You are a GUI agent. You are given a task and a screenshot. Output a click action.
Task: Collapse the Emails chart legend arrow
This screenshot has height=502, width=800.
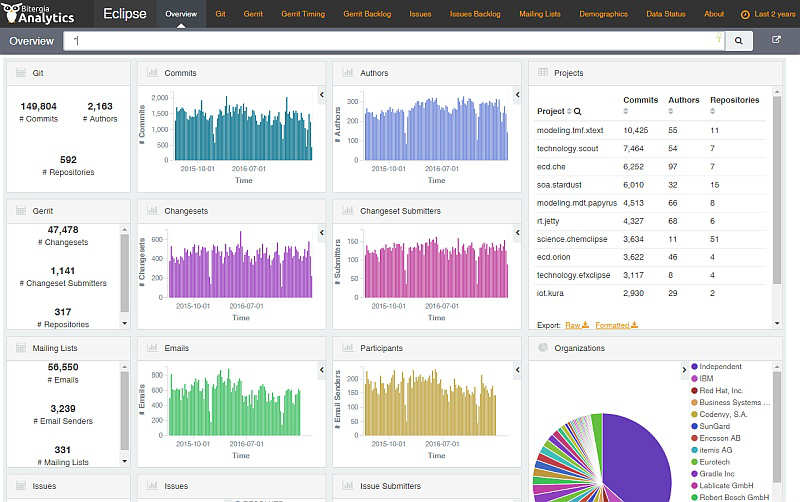click(x=321, y=370)
